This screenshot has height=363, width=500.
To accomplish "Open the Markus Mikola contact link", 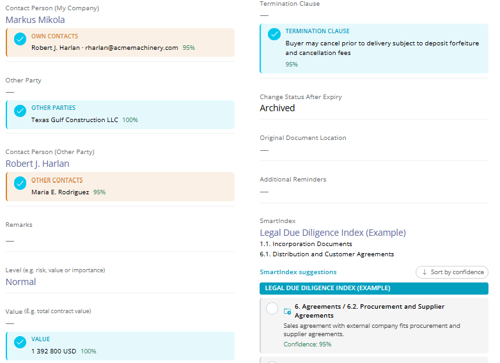I will [x=35, y=20].
